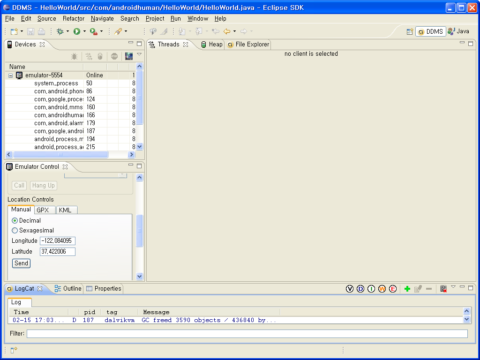This screenshot has height=360, width=480.
Task: Click the LogCat Filter text field
Action: pos(247,333)
